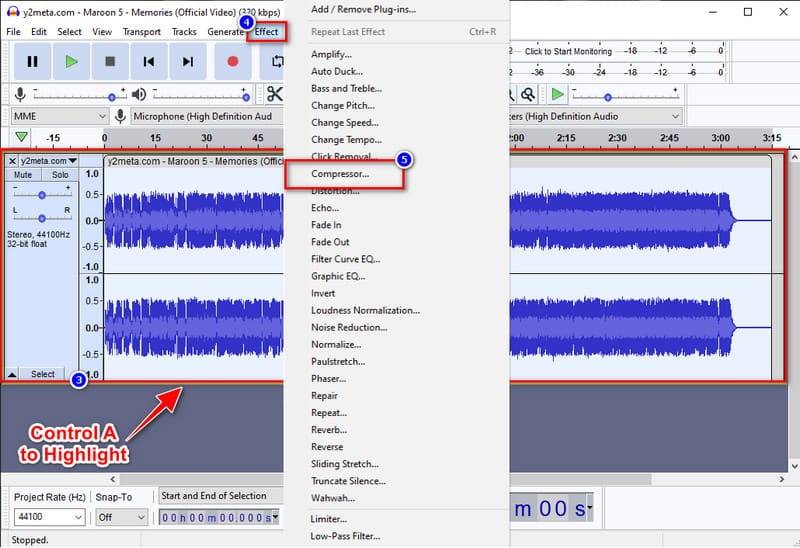Select Noise Reduction... effect

coord(348,327)
